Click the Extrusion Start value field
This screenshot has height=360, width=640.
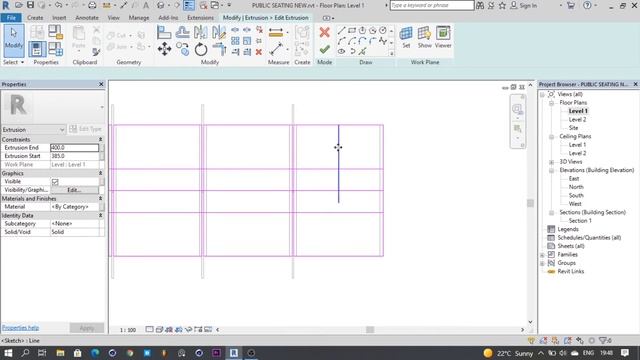pyautogui.click(x=74, y=156)
